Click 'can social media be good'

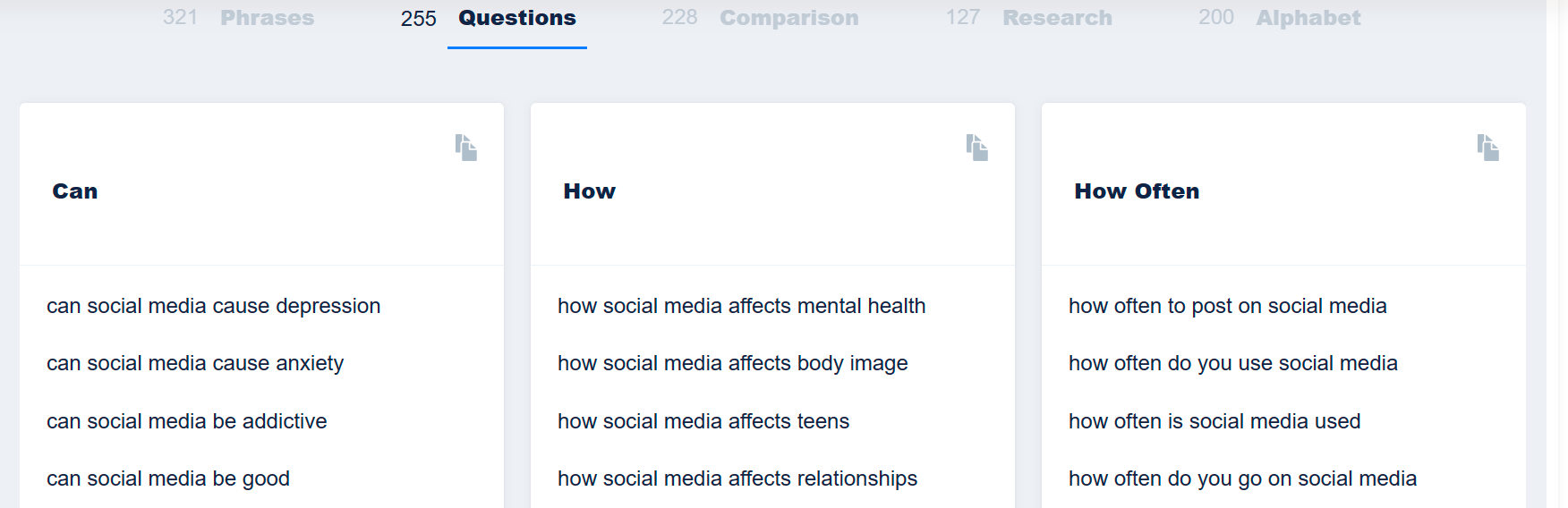click(x=168, y=478)
